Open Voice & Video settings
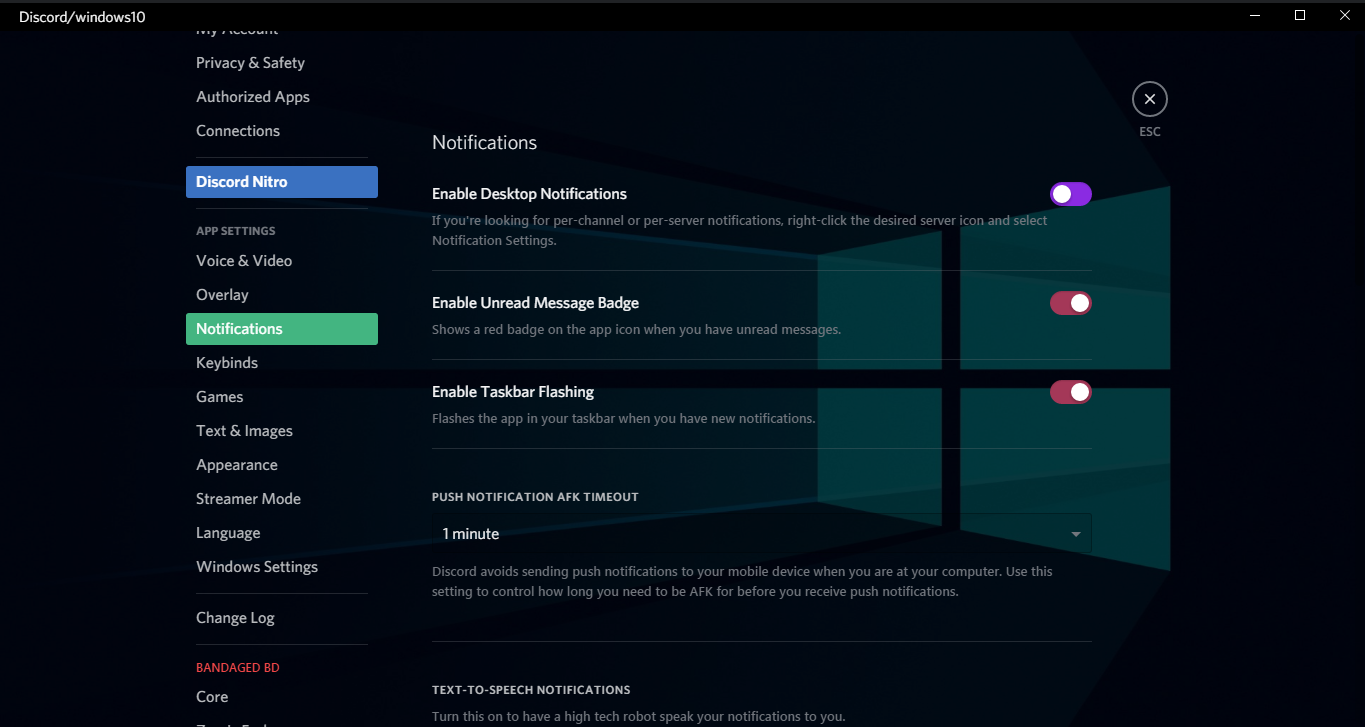The image size is (1365, 727). 244,260
